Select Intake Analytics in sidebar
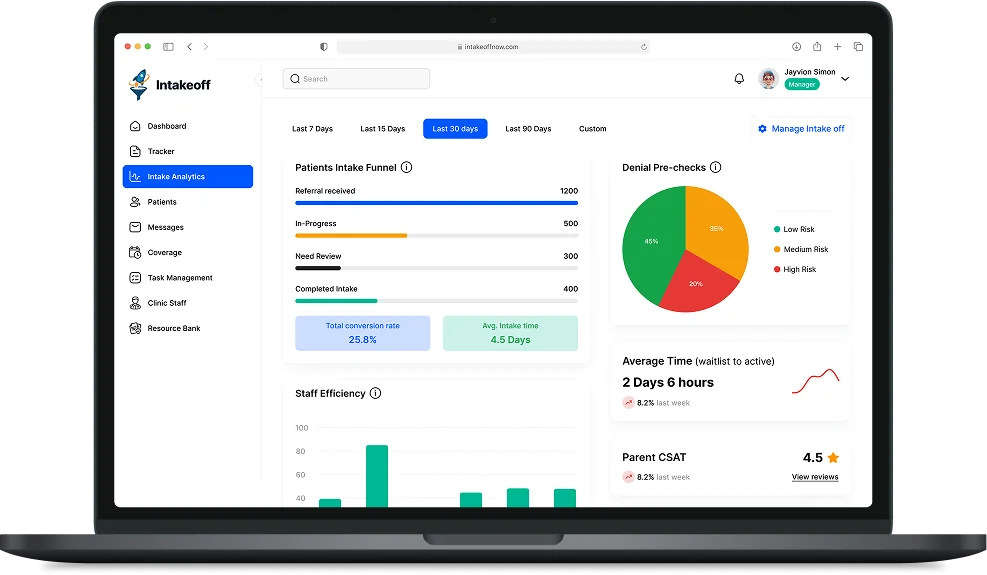Image resolution: width=987 pixels, height=575 pixels. click(x=188, y=176)
